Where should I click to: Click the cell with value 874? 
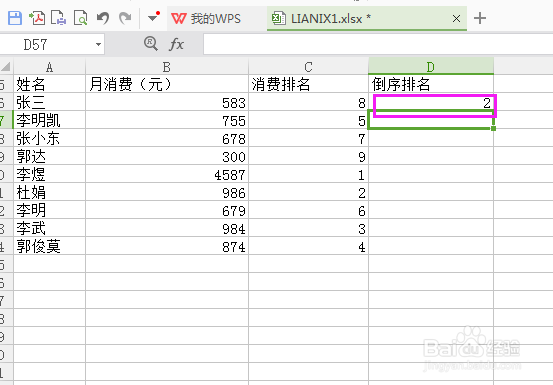point(167,246)
